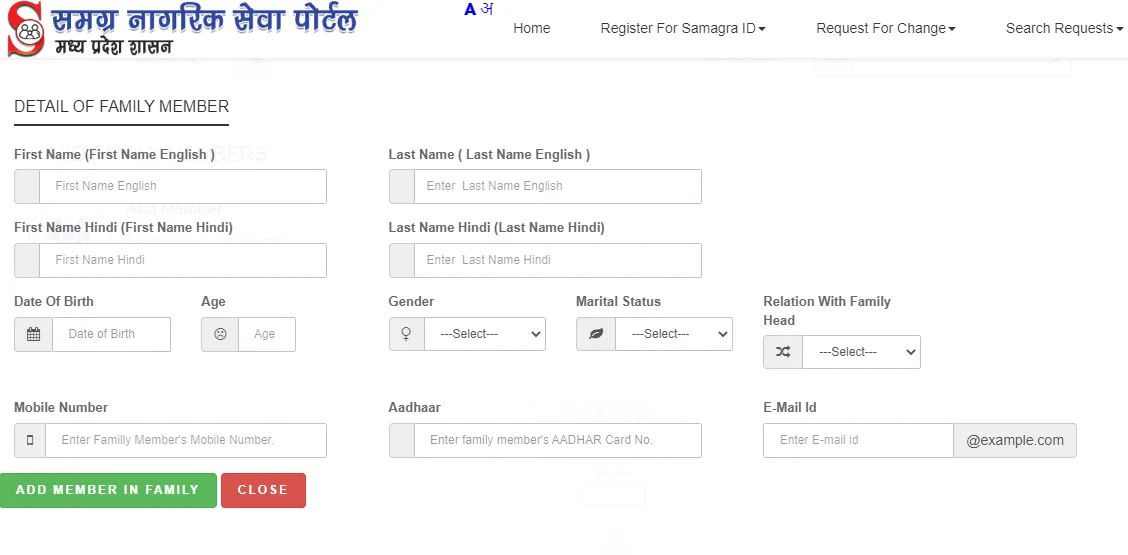Click the First Name (First Name English) label
Viewport: 1128px width, 555px height.
[114, 155]
